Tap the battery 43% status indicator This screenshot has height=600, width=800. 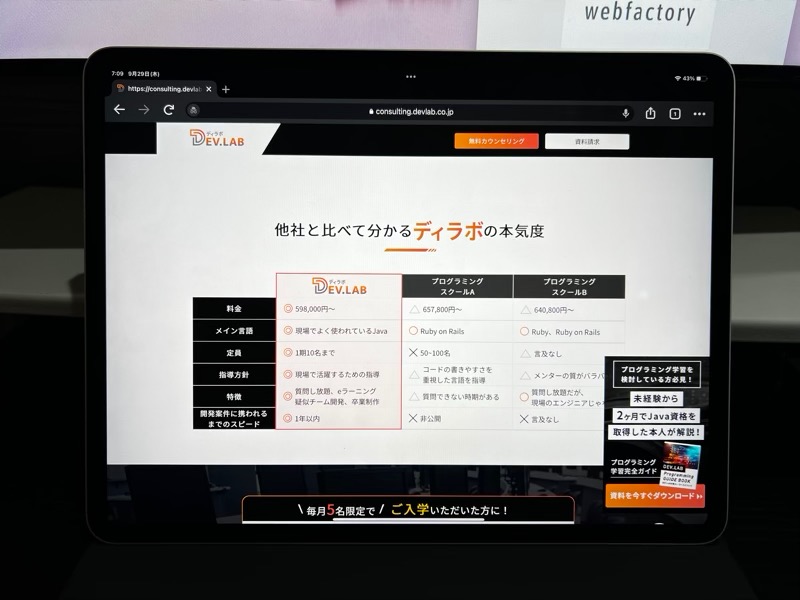point(692,78)
